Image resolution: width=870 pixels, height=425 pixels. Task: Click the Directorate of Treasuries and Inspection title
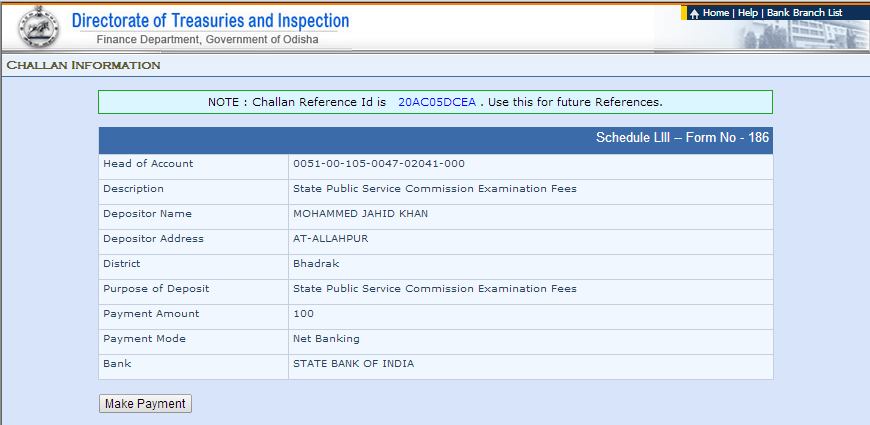pos(210,21)
